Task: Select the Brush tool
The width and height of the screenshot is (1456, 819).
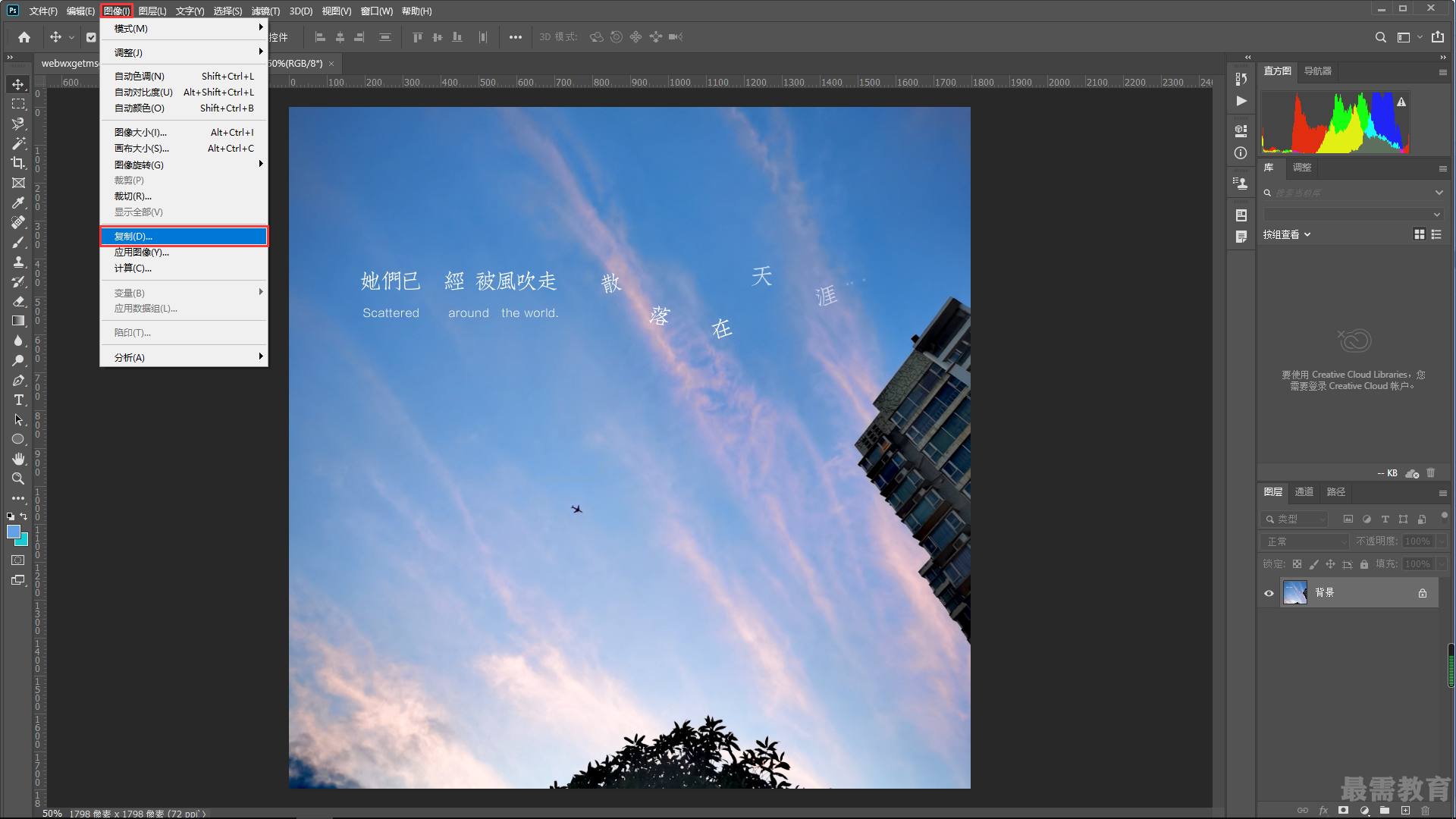Action: (x=18, y=242)
